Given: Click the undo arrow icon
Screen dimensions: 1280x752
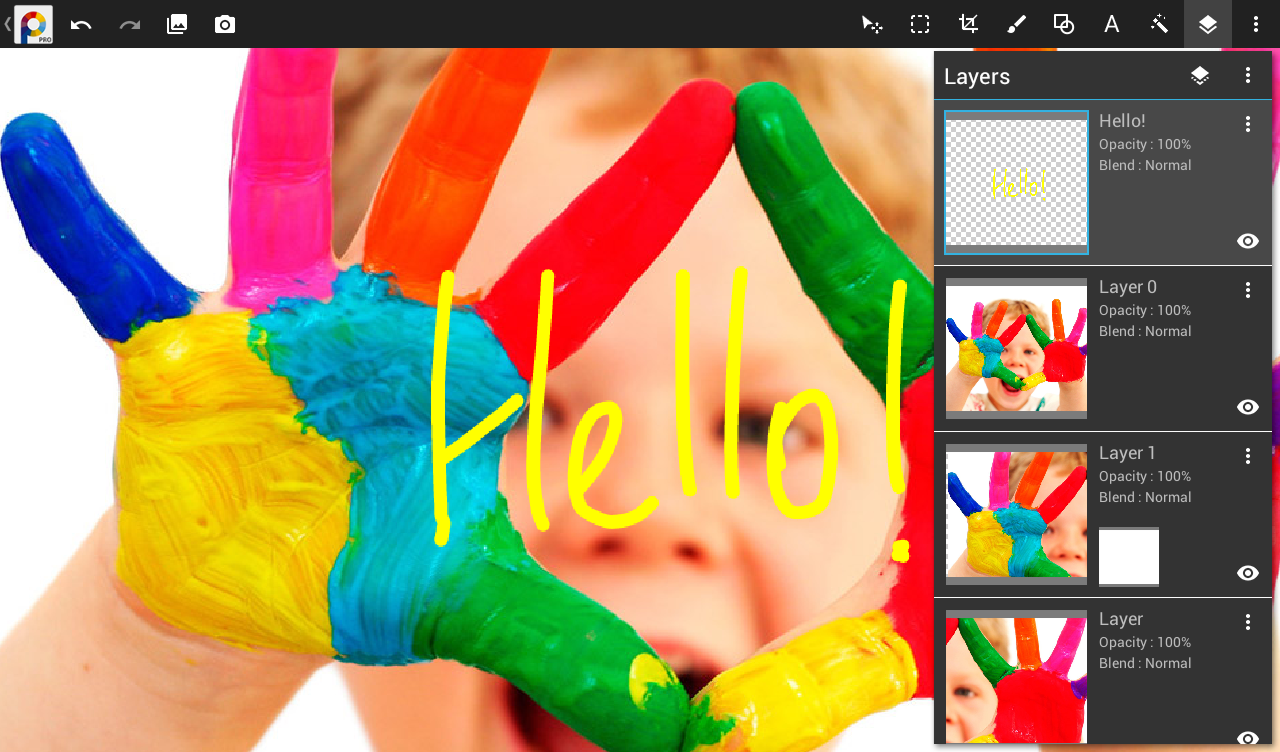Looking at the screenshot, I should point(81,24).
